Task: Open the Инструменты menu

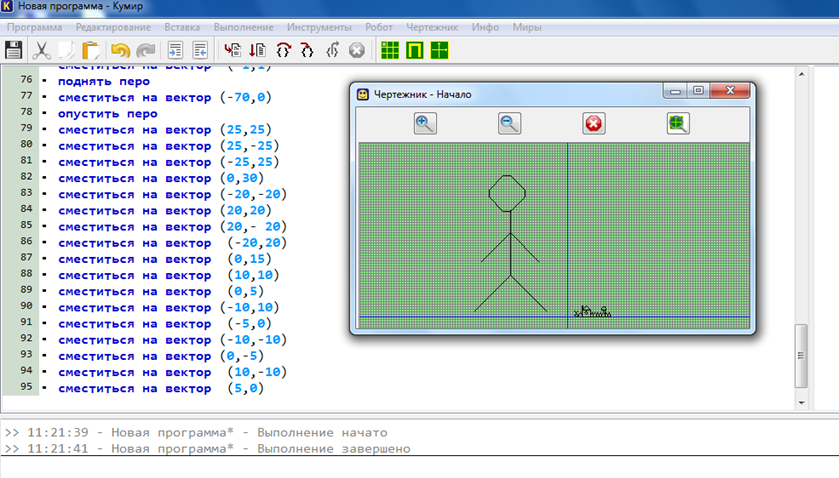Action: click(x=319, y=27)
